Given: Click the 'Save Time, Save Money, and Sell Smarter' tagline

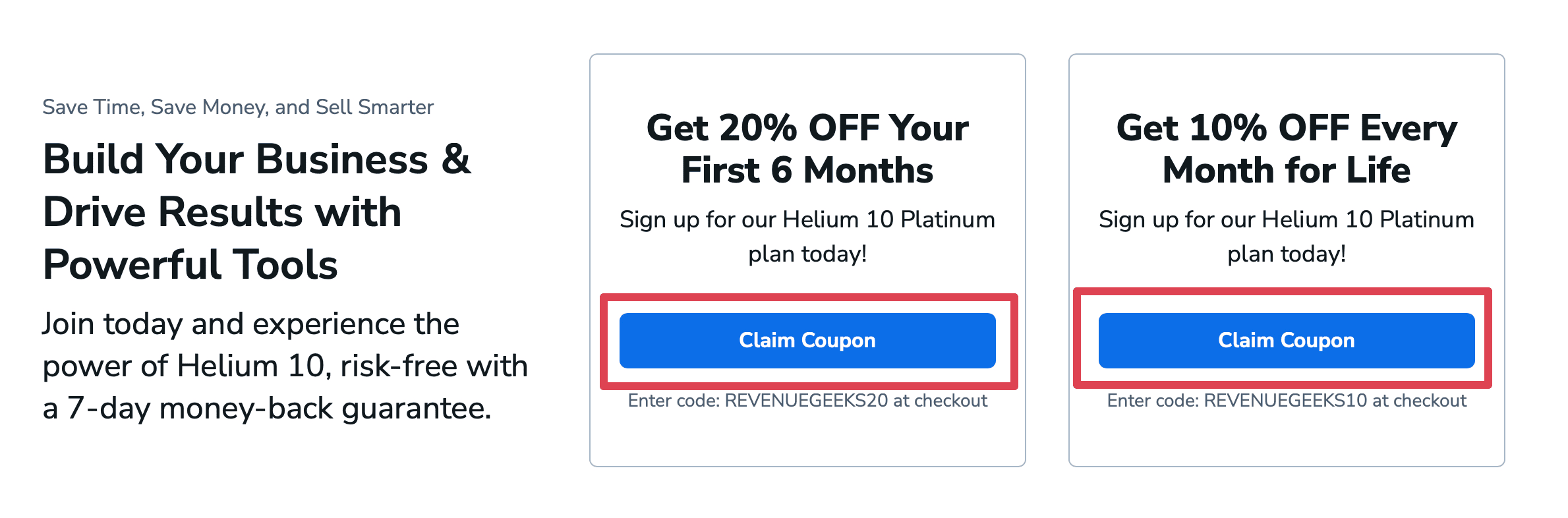Looking at the screenshot, I should (x=238, y=107).
